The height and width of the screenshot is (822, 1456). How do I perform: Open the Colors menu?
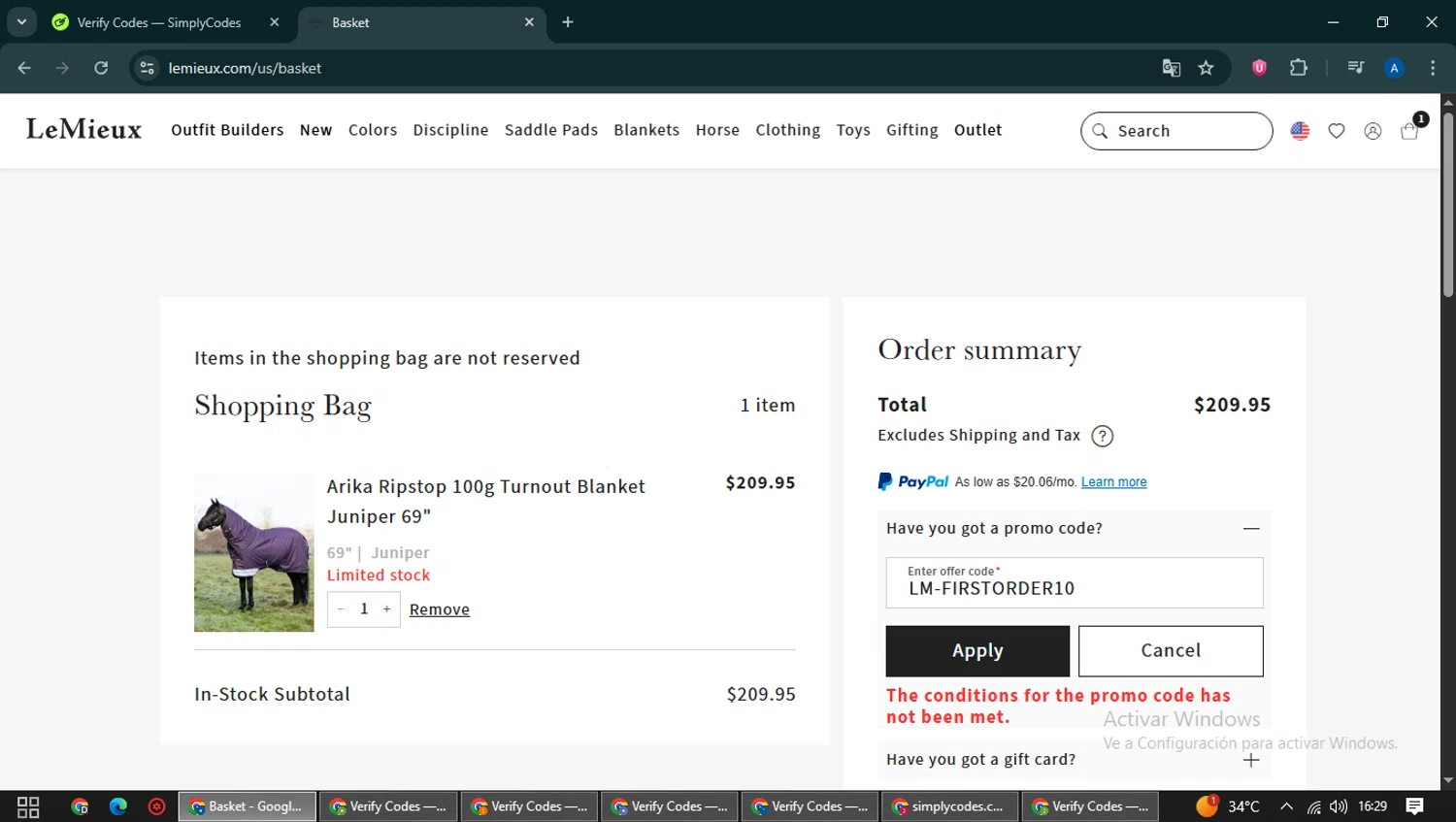(373, 130)
